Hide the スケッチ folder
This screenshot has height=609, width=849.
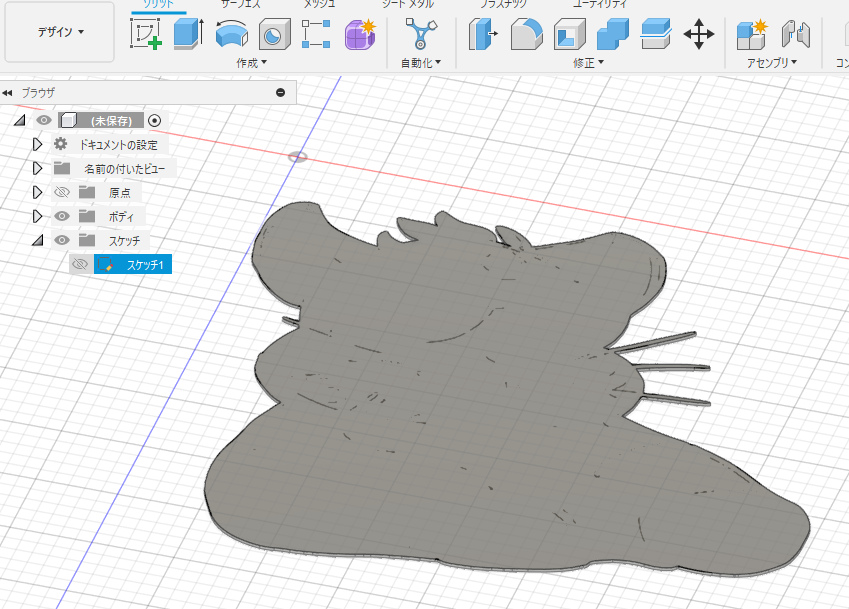[x=62, y=240]
